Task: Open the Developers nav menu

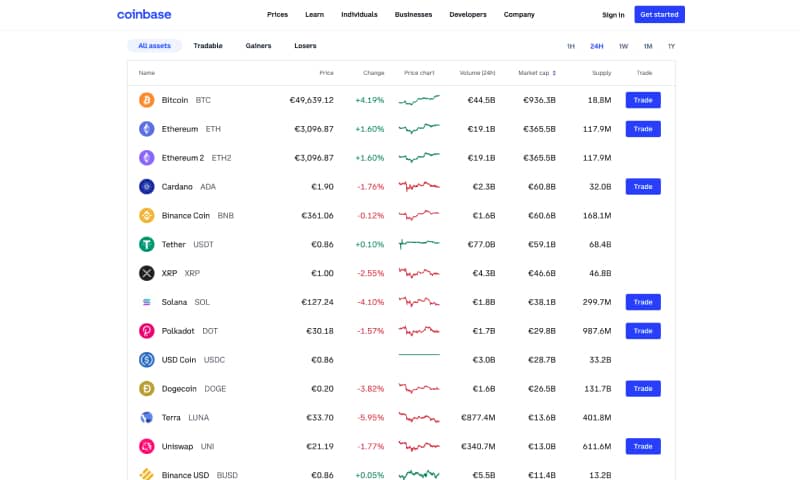Action: (468, 14)
